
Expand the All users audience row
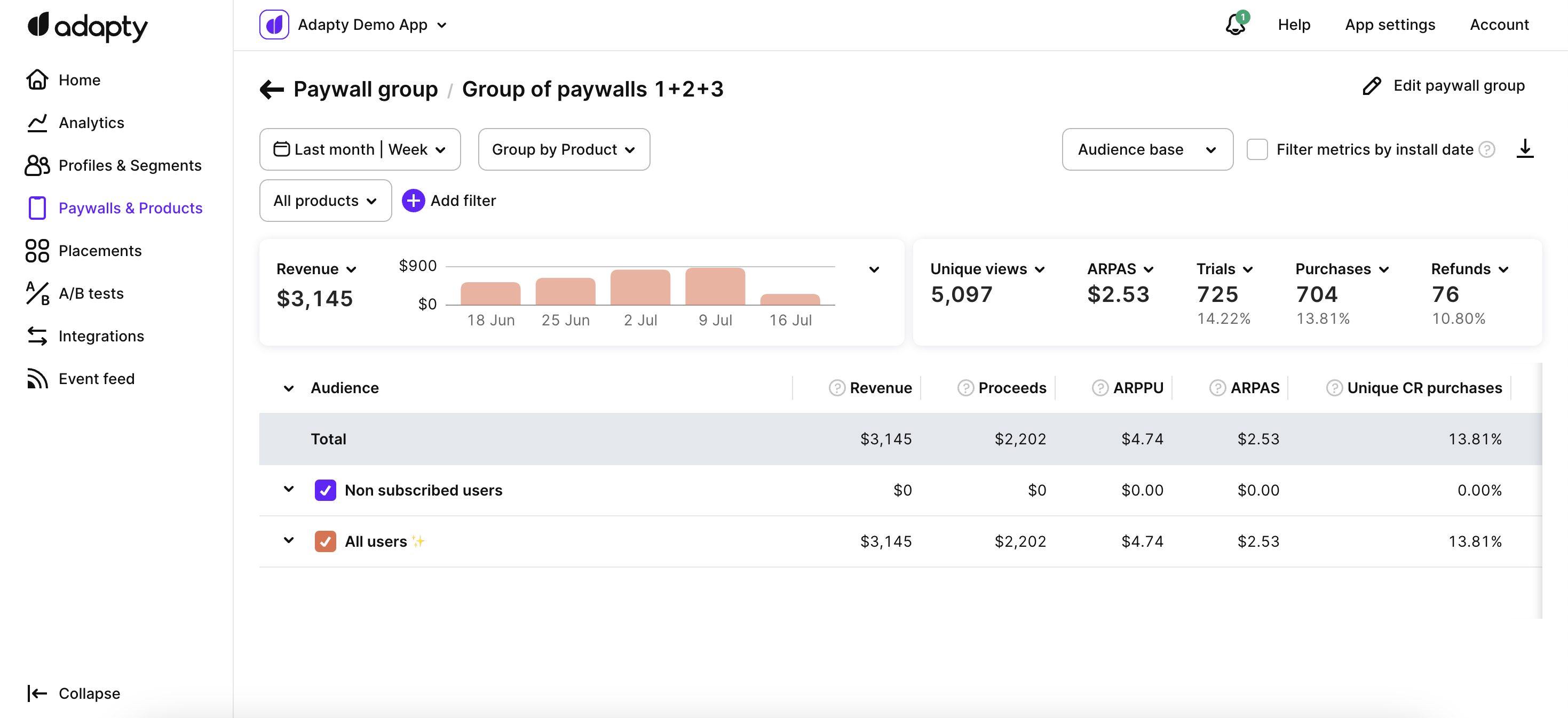click(x=289, y=540)
